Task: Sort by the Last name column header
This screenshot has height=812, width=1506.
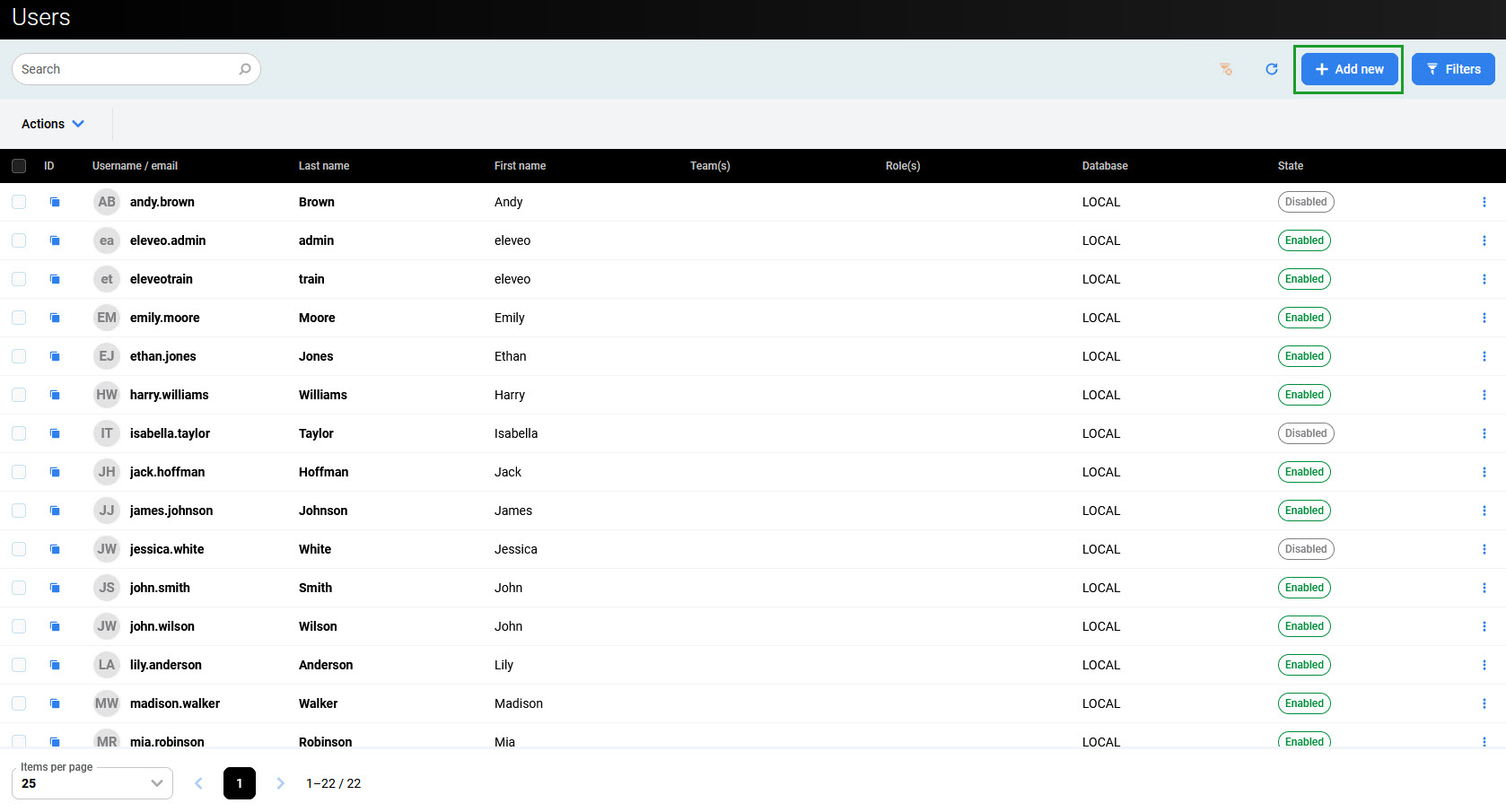Action: click(324, 166)
